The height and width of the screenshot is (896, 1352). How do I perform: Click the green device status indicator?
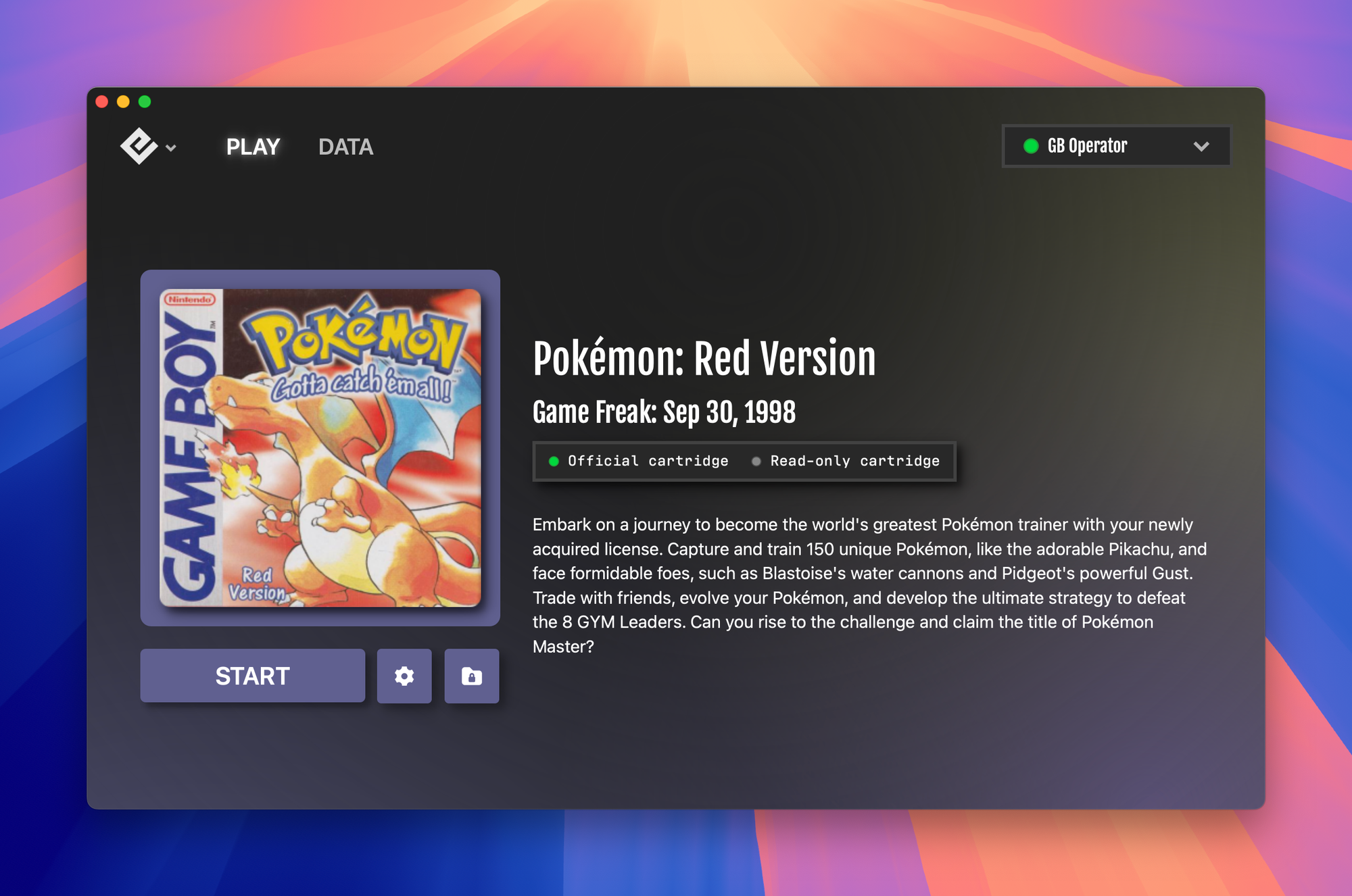point(1031,146)
